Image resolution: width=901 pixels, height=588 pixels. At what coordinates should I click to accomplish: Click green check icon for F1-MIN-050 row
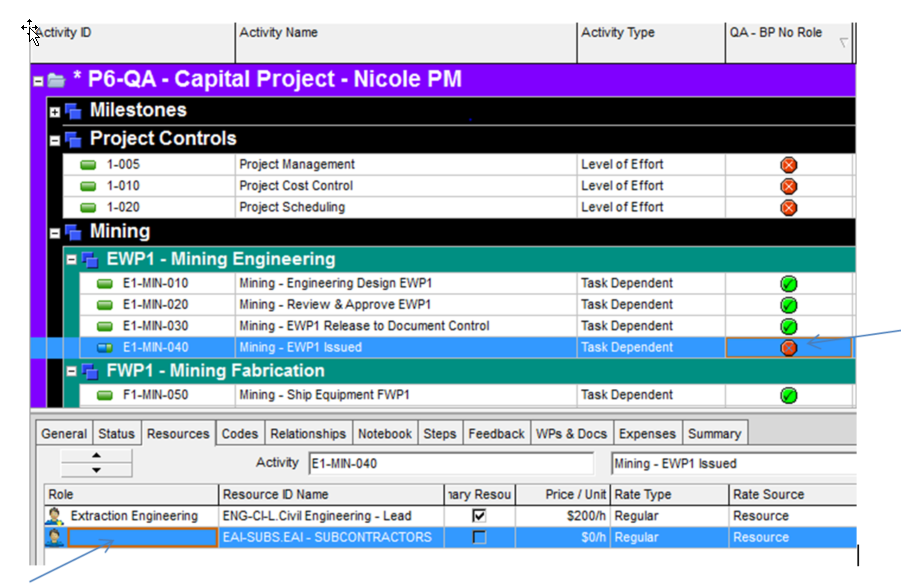[x=788, y=396]
